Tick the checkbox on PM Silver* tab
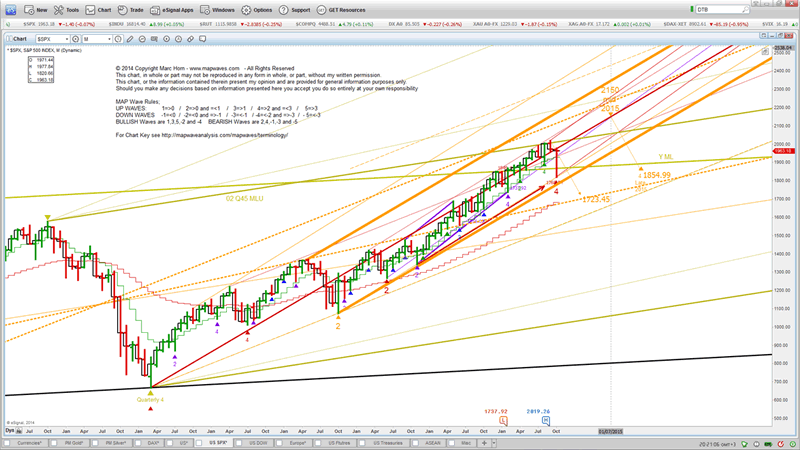The height and width of the screenshot is (450, 800). tap(95, 443)
